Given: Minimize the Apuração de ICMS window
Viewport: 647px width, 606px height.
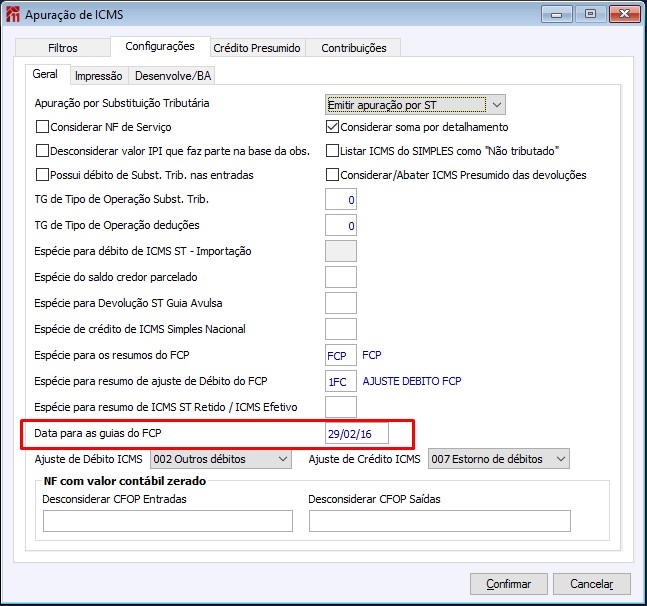Looking at the screenshot, I should click(x=557, y=14).
